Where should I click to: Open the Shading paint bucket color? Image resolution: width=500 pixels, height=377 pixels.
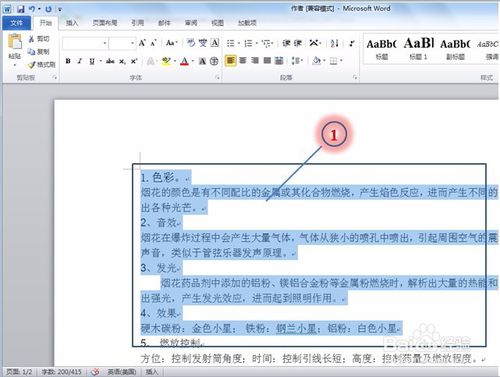316,61
